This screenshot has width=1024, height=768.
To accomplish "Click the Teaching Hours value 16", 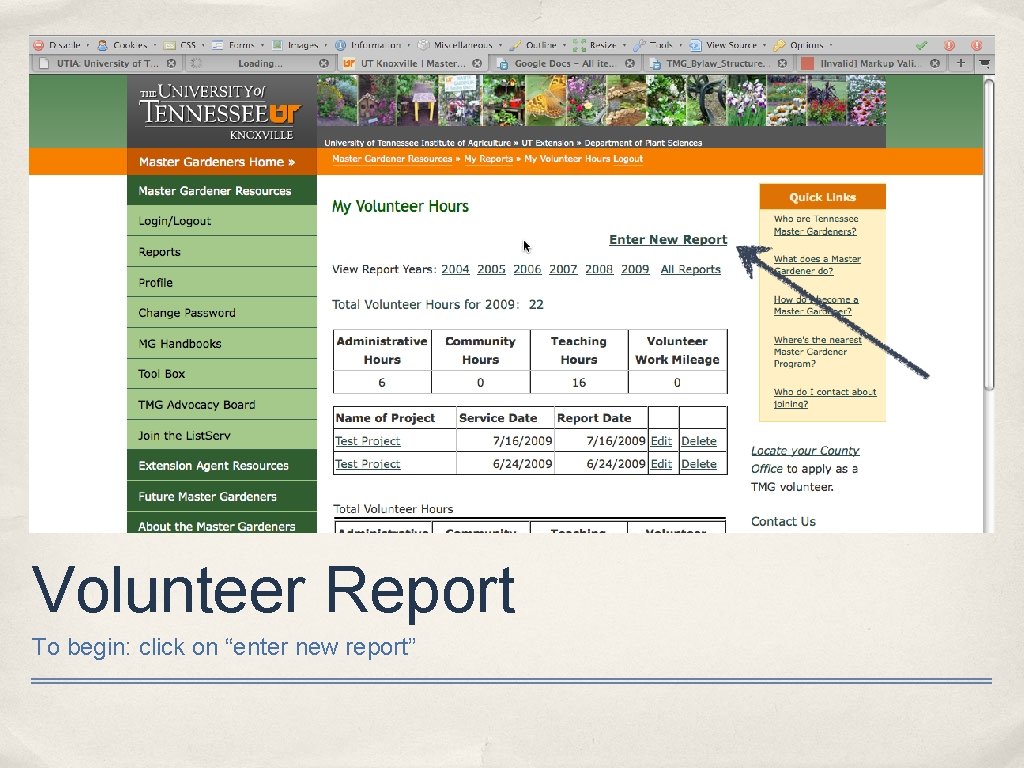I will [x=579, y=383].
